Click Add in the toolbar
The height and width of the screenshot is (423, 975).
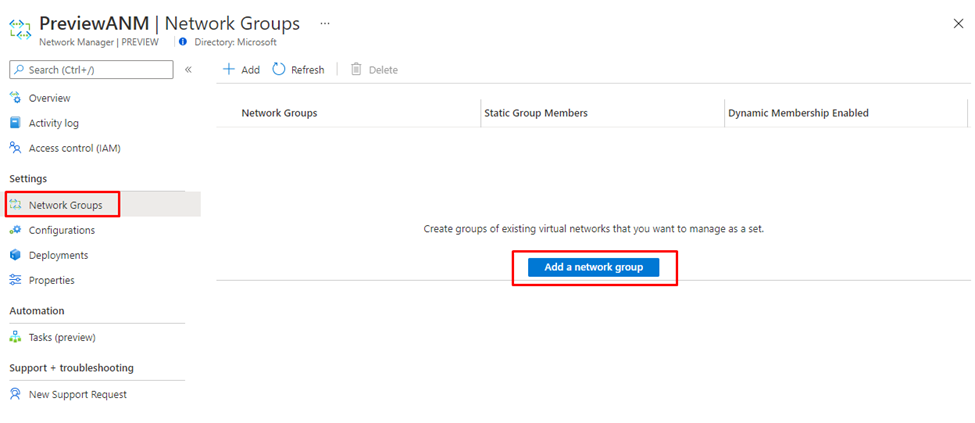(x=241, y=70)
